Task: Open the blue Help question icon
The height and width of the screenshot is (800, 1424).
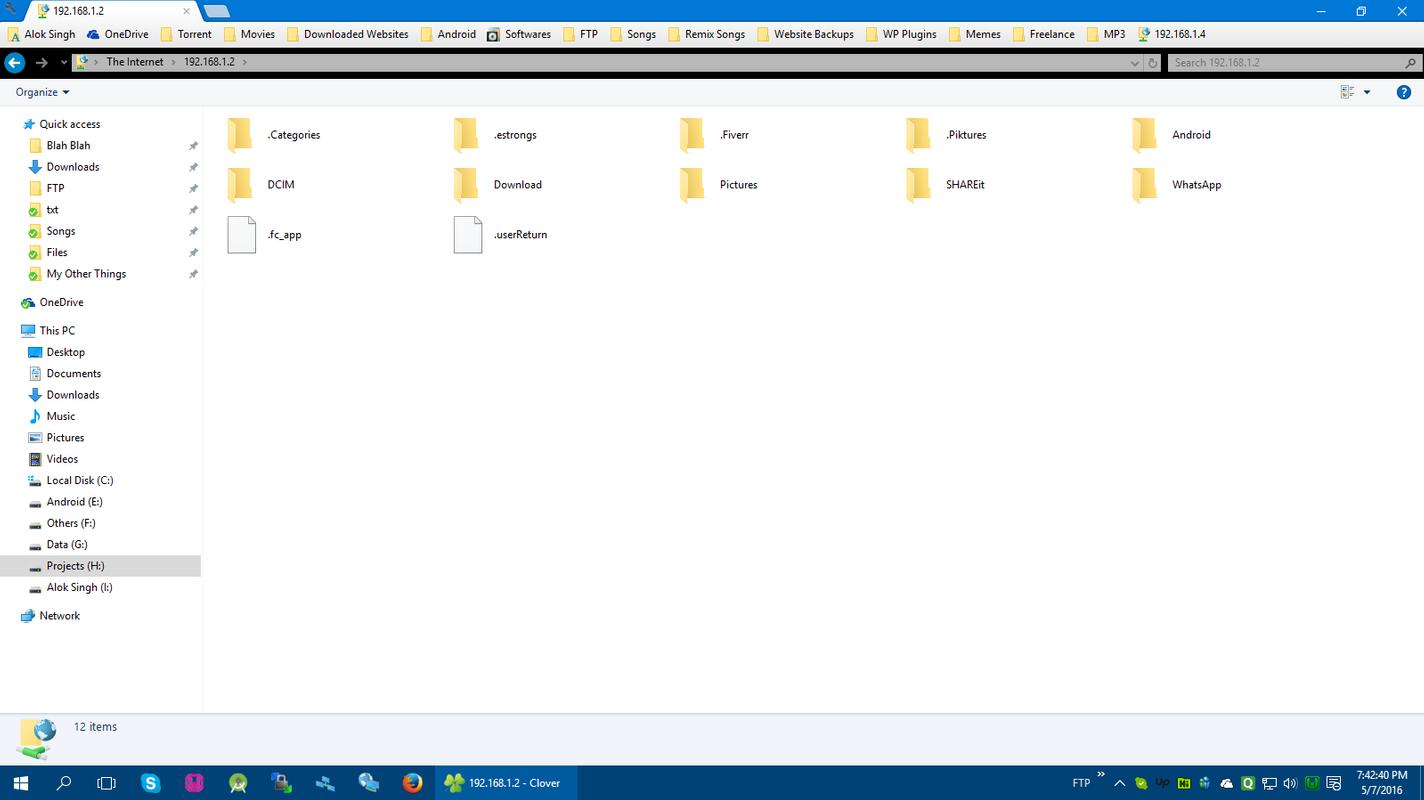Action: 1403,92
